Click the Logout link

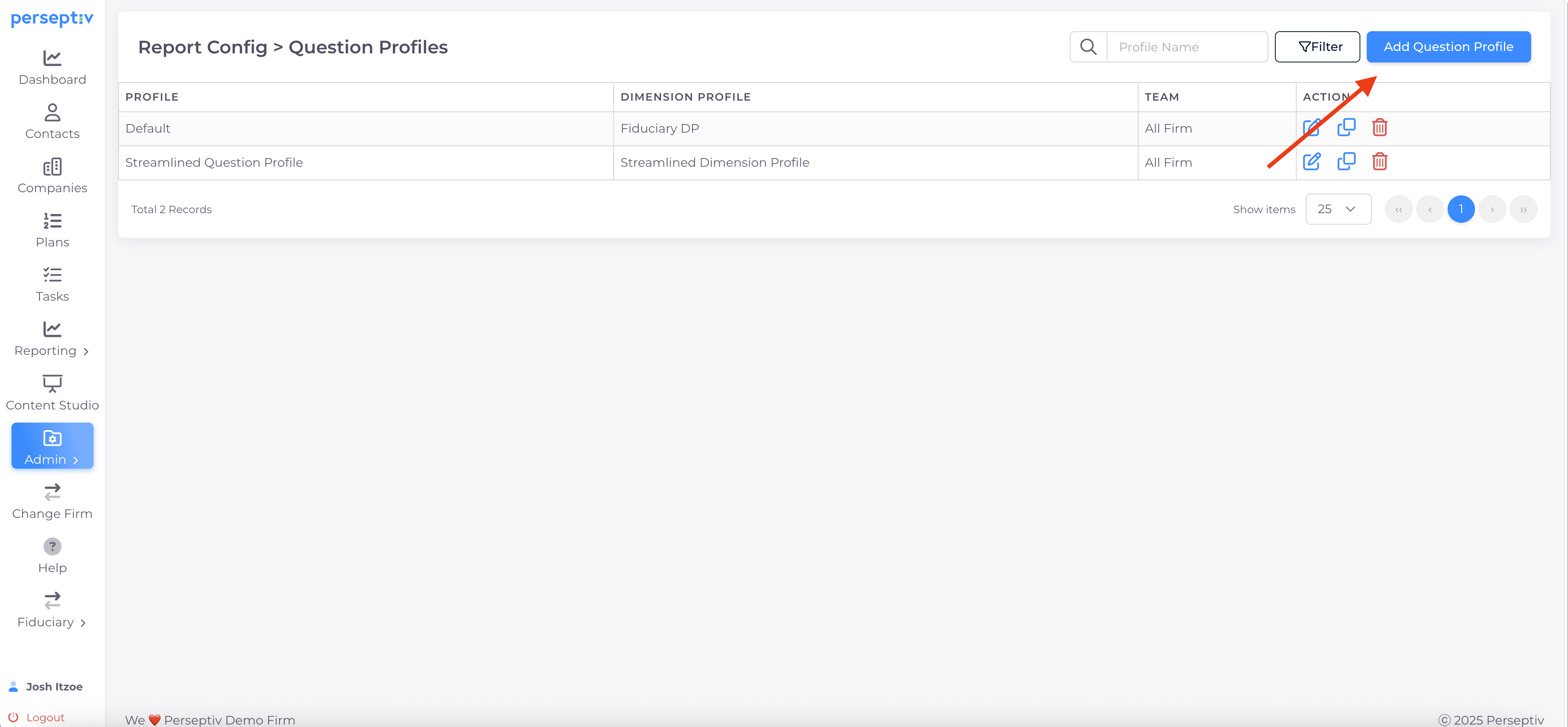point(44,717)
